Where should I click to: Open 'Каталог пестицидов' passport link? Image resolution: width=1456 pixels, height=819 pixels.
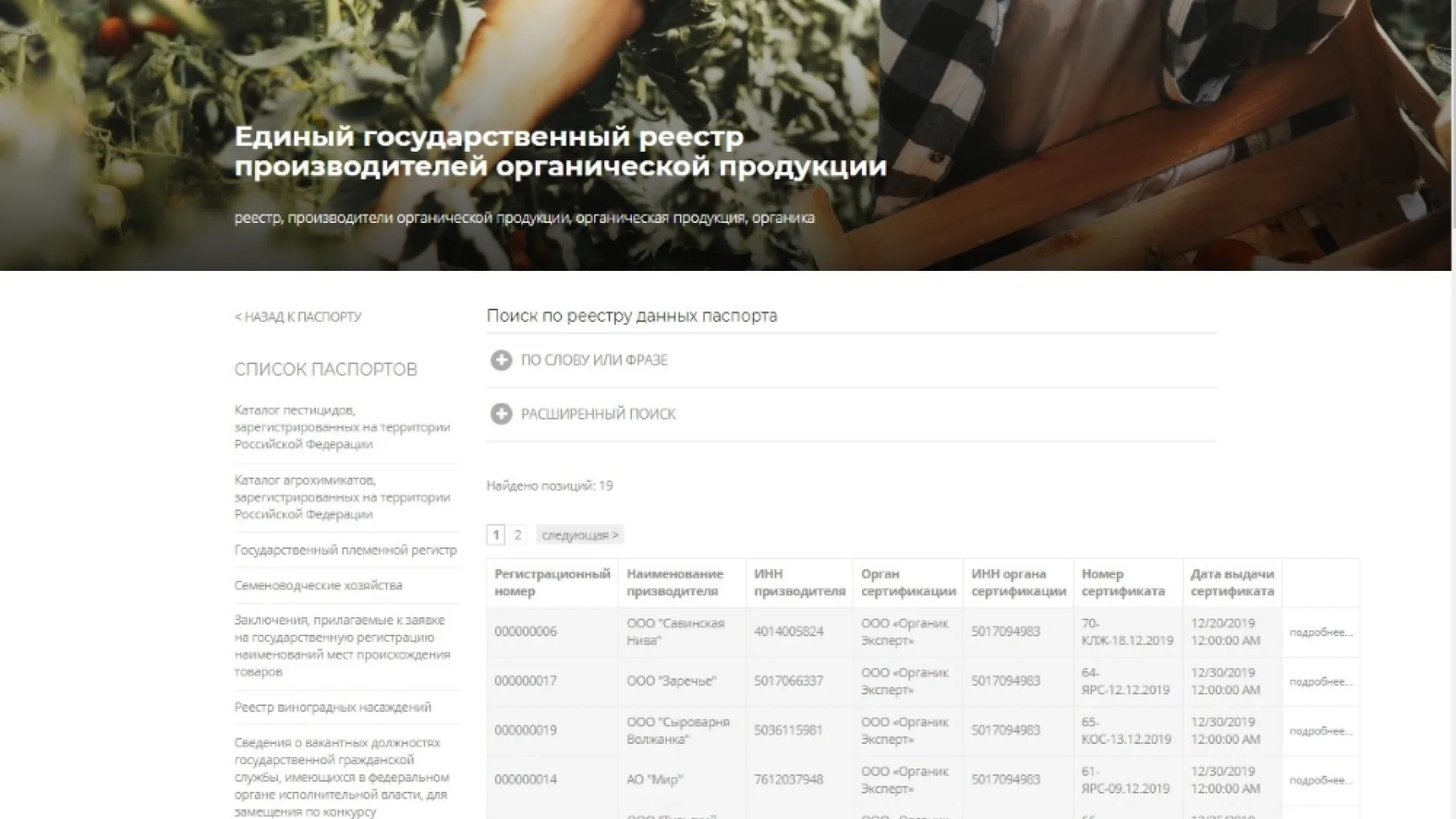click(x=342, y=427)
